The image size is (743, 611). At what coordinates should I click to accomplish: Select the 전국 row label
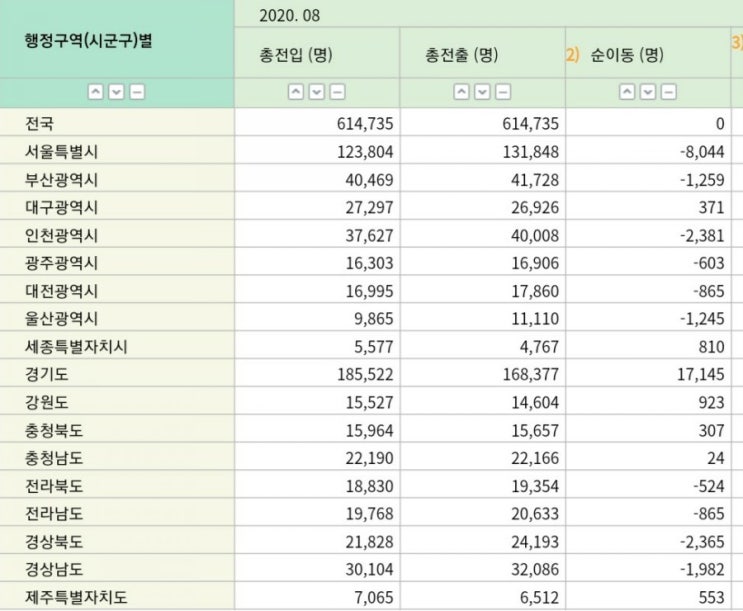(x=39, y=124)
